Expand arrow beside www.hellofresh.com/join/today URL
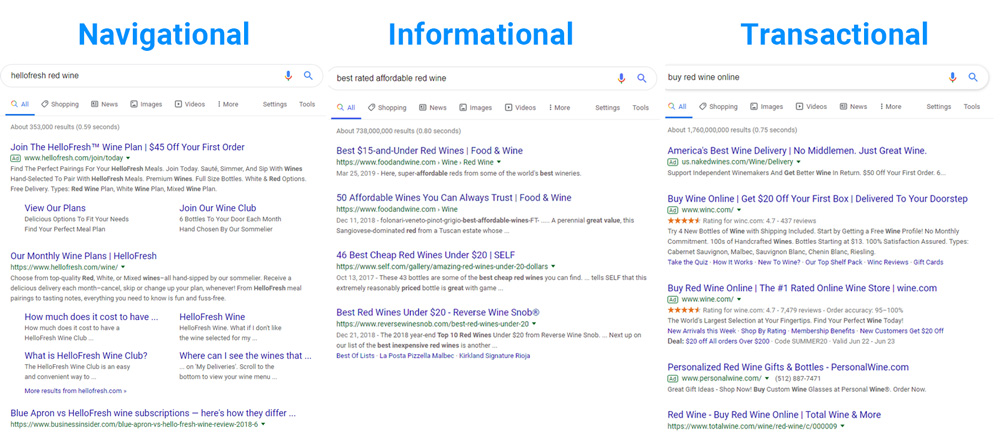 (128, 157)
